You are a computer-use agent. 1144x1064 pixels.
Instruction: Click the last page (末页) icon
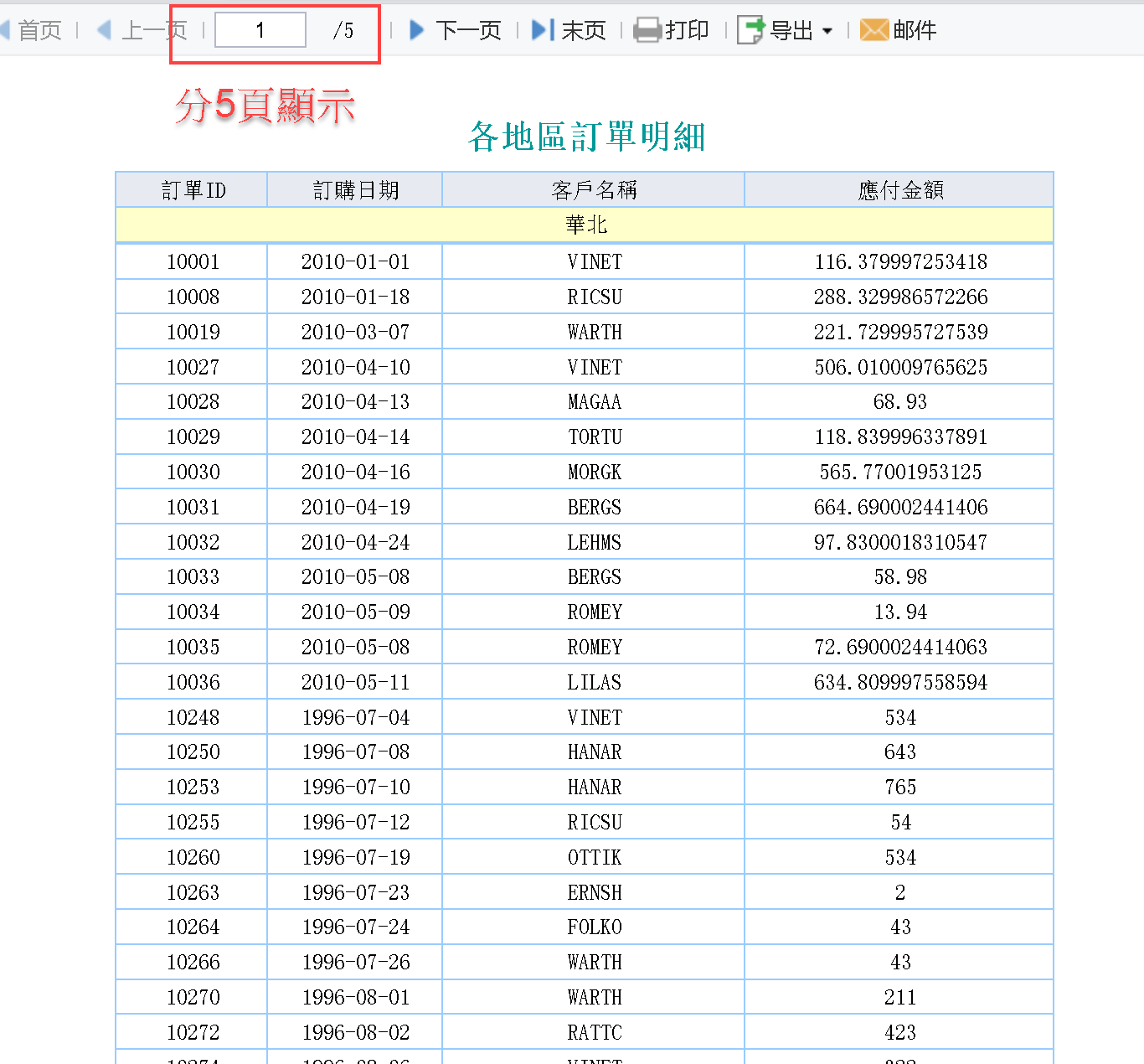tap(543, 31)
